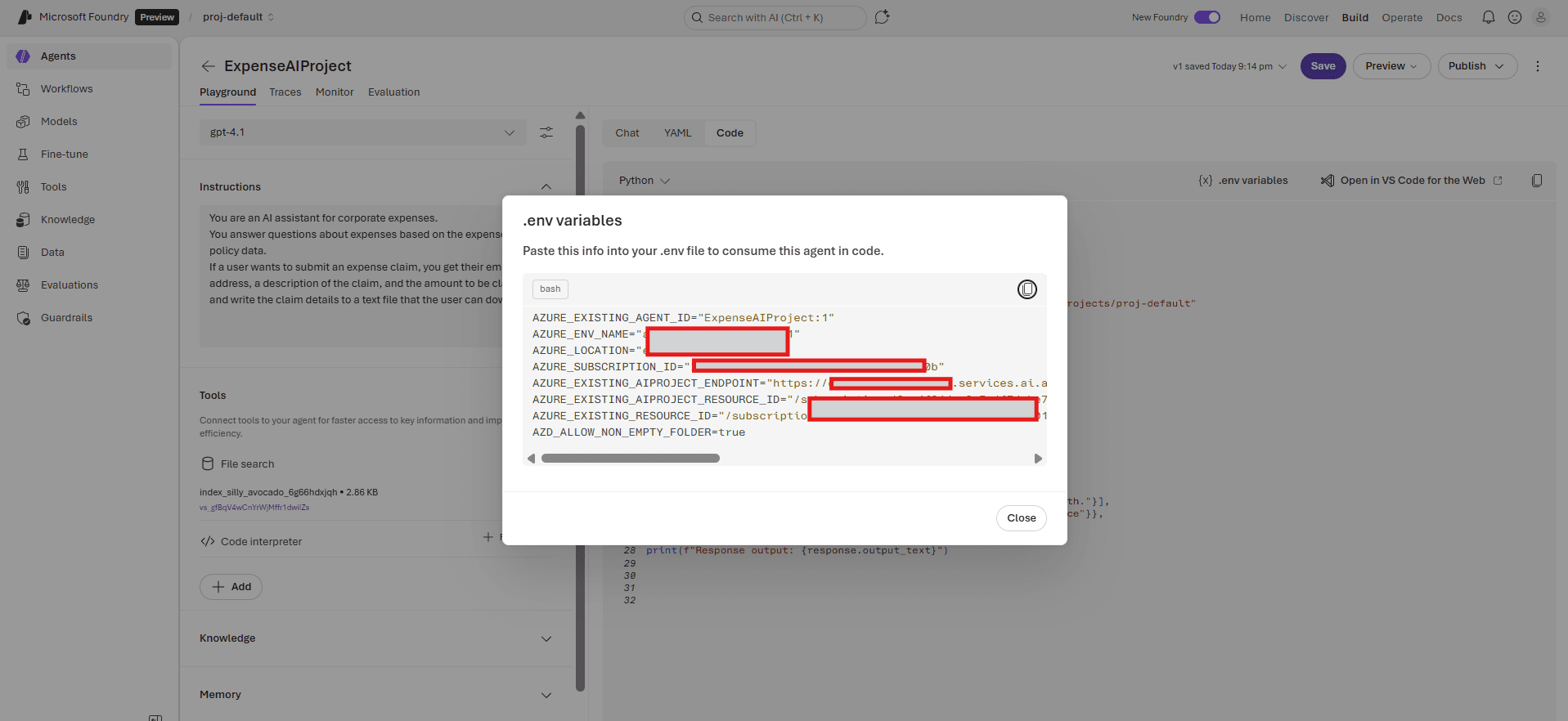Open the gpt-4.1 model dropdown

coord(362,132)
